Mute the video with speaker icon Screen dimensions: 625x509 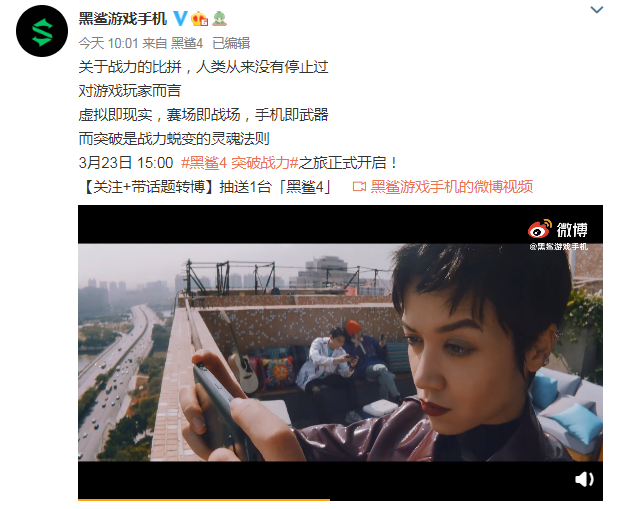584,479
